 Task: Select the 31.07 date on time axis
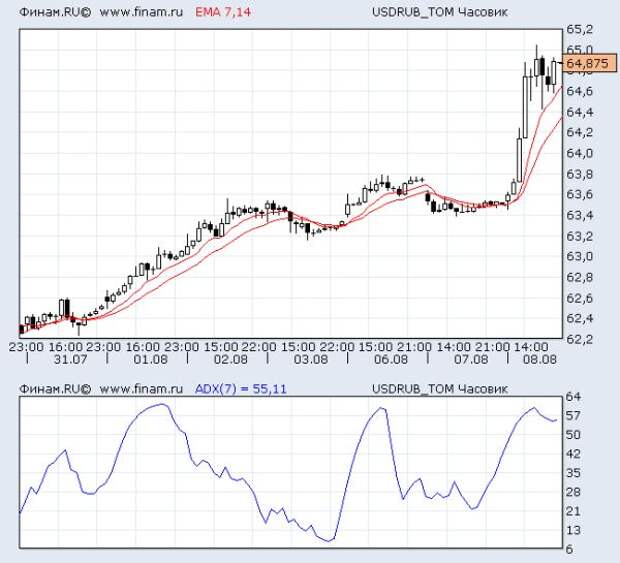coord(68,359)
